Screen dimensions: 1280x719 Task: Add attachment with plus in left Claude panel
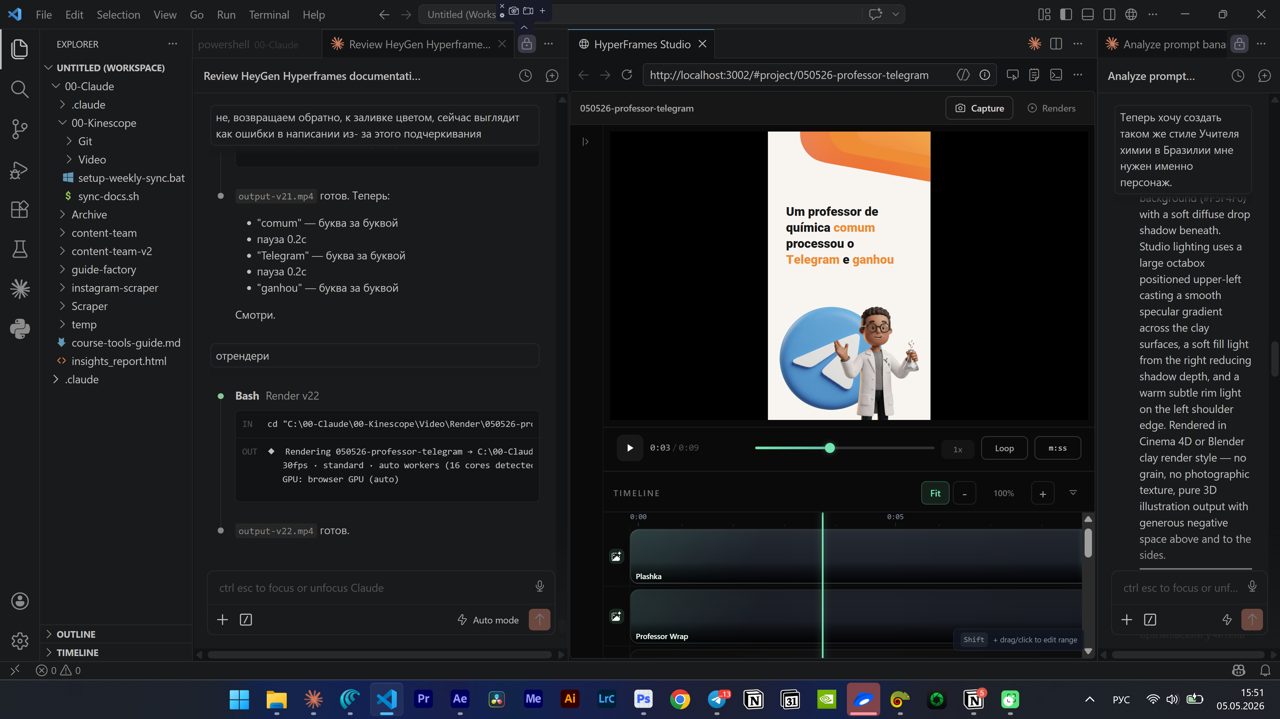222,620
